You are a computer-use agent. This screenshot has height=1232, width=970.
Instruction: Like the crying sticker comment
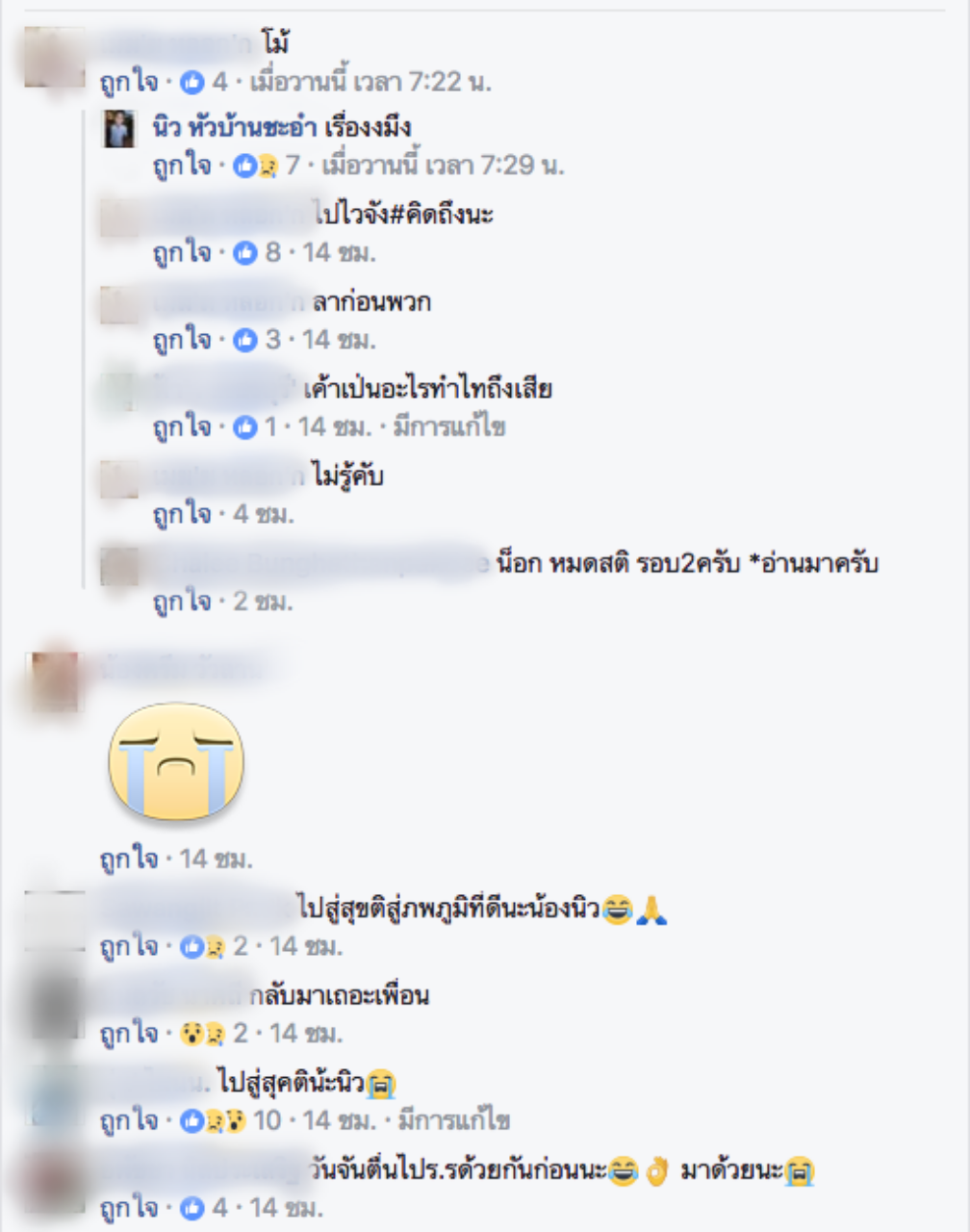pyautogui.click(x=128, y=859)
